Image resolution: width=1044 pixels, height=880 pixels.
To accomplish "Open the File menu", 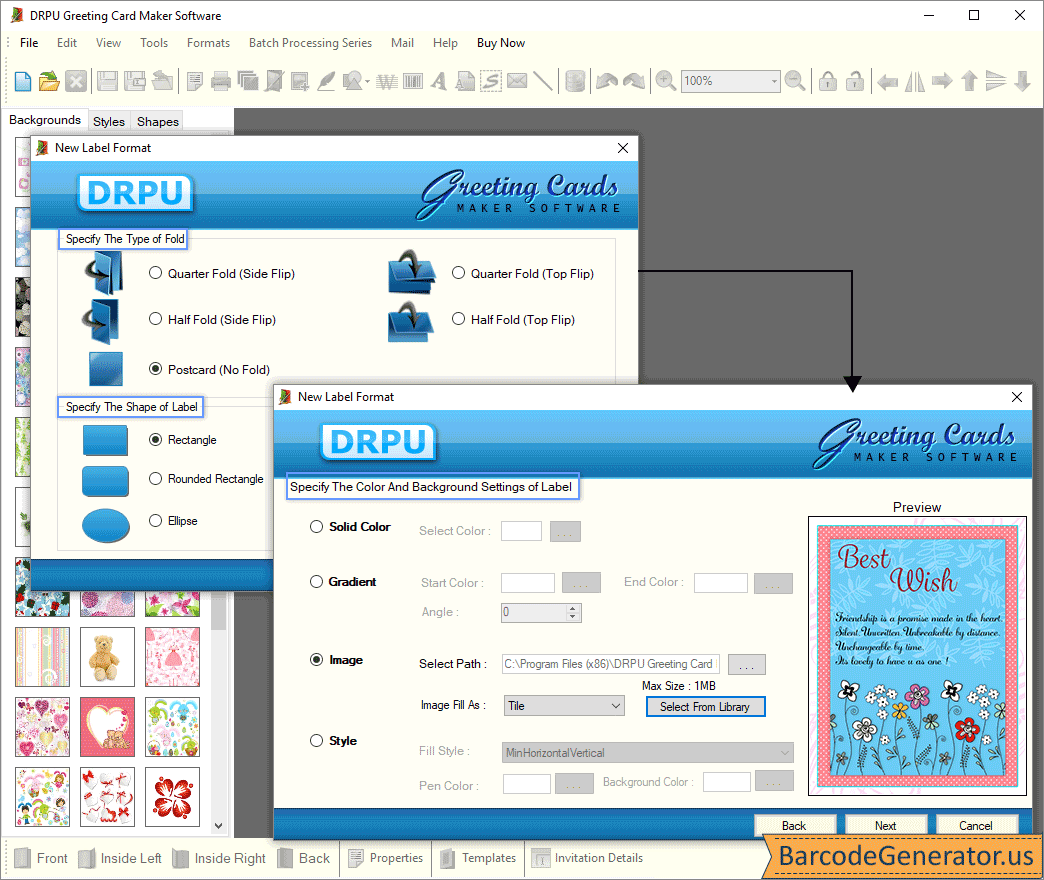I will pos(29,43).
